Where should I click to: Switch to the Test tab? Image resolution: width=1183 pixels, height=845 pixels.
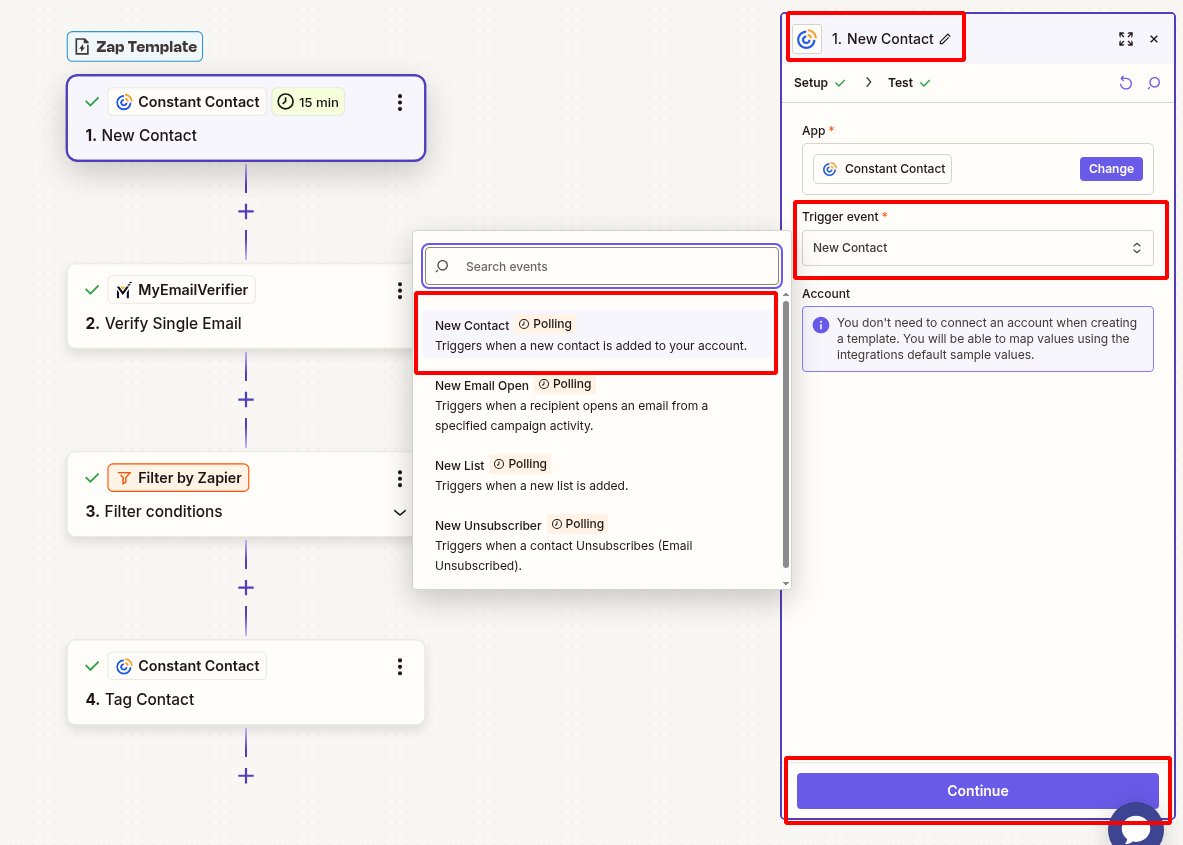(902, 83)
